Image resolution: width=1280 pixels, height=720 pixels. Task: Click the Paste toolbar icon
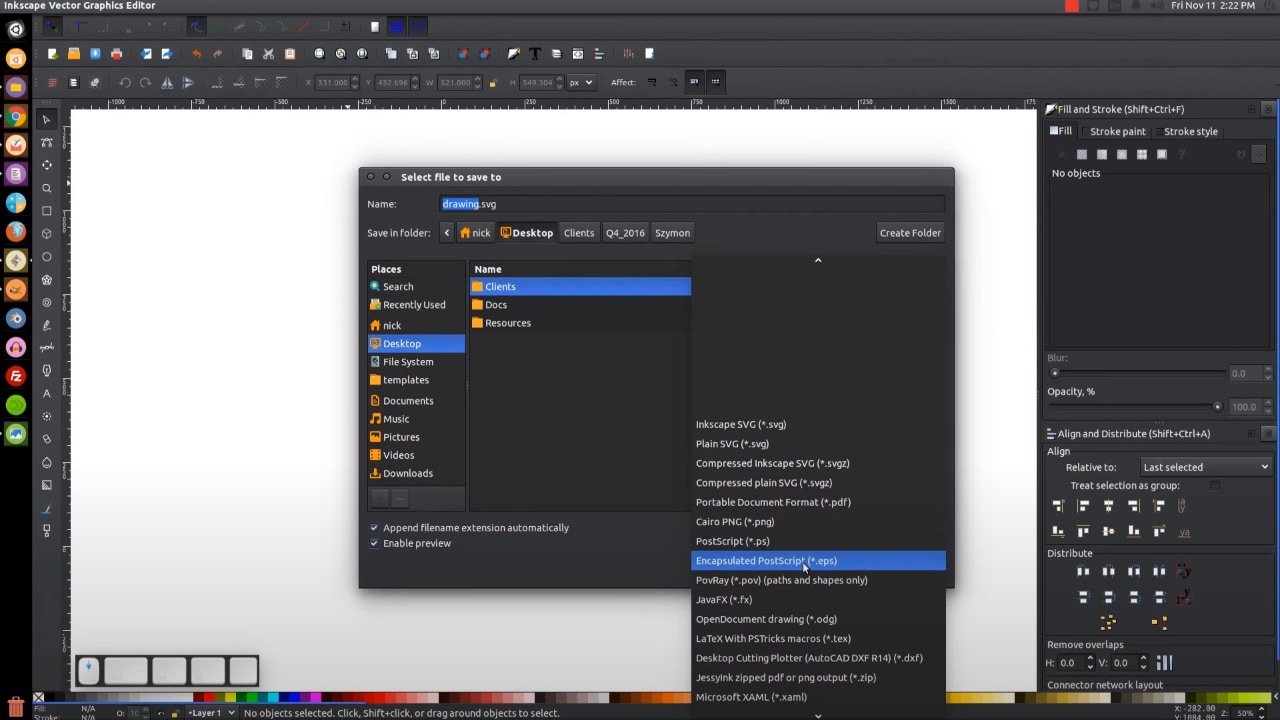290,54
